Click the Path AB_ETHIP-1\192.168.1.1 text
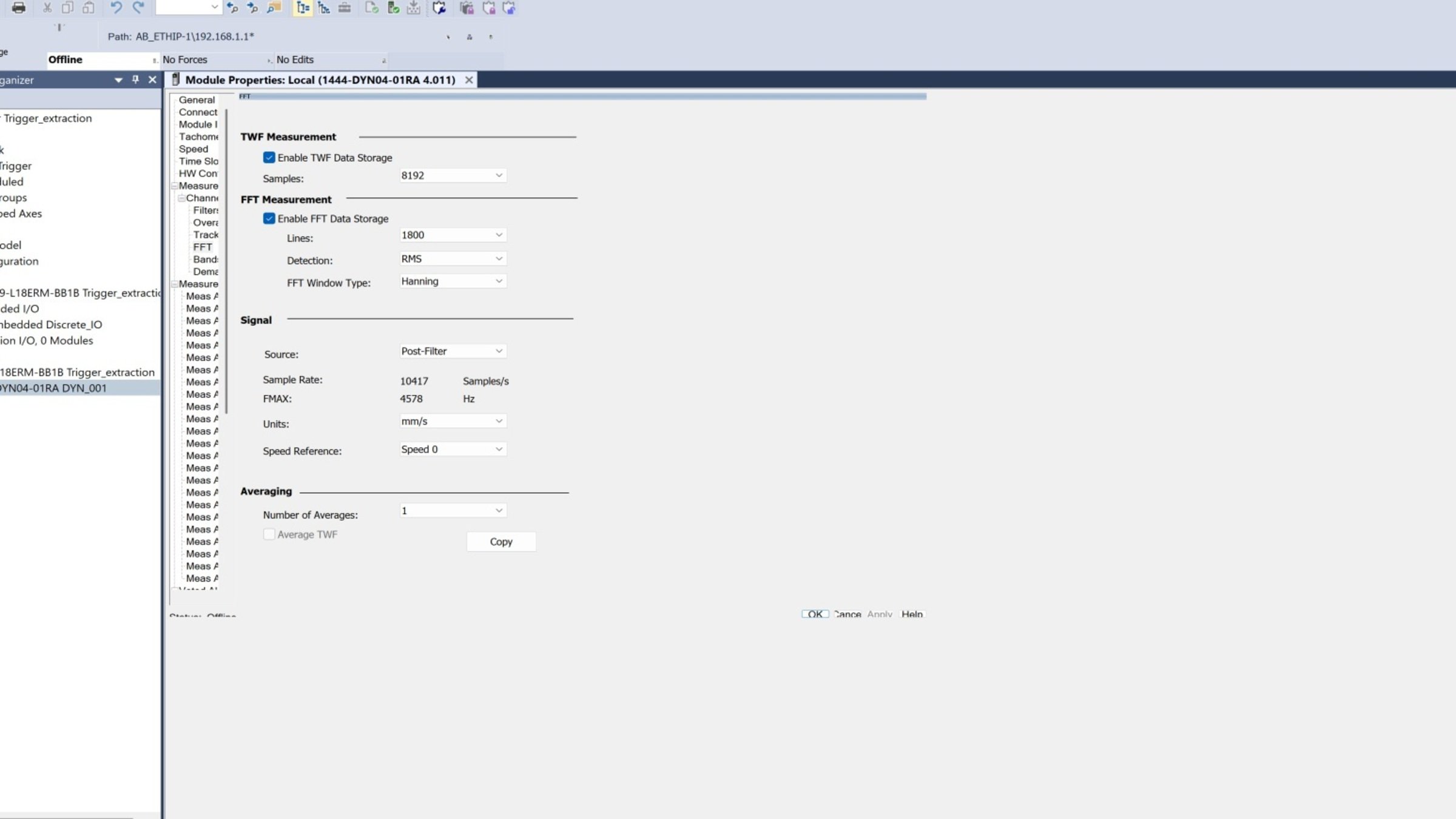The width and height of the screenshot is (1456, 819). (x=181, y=36)
